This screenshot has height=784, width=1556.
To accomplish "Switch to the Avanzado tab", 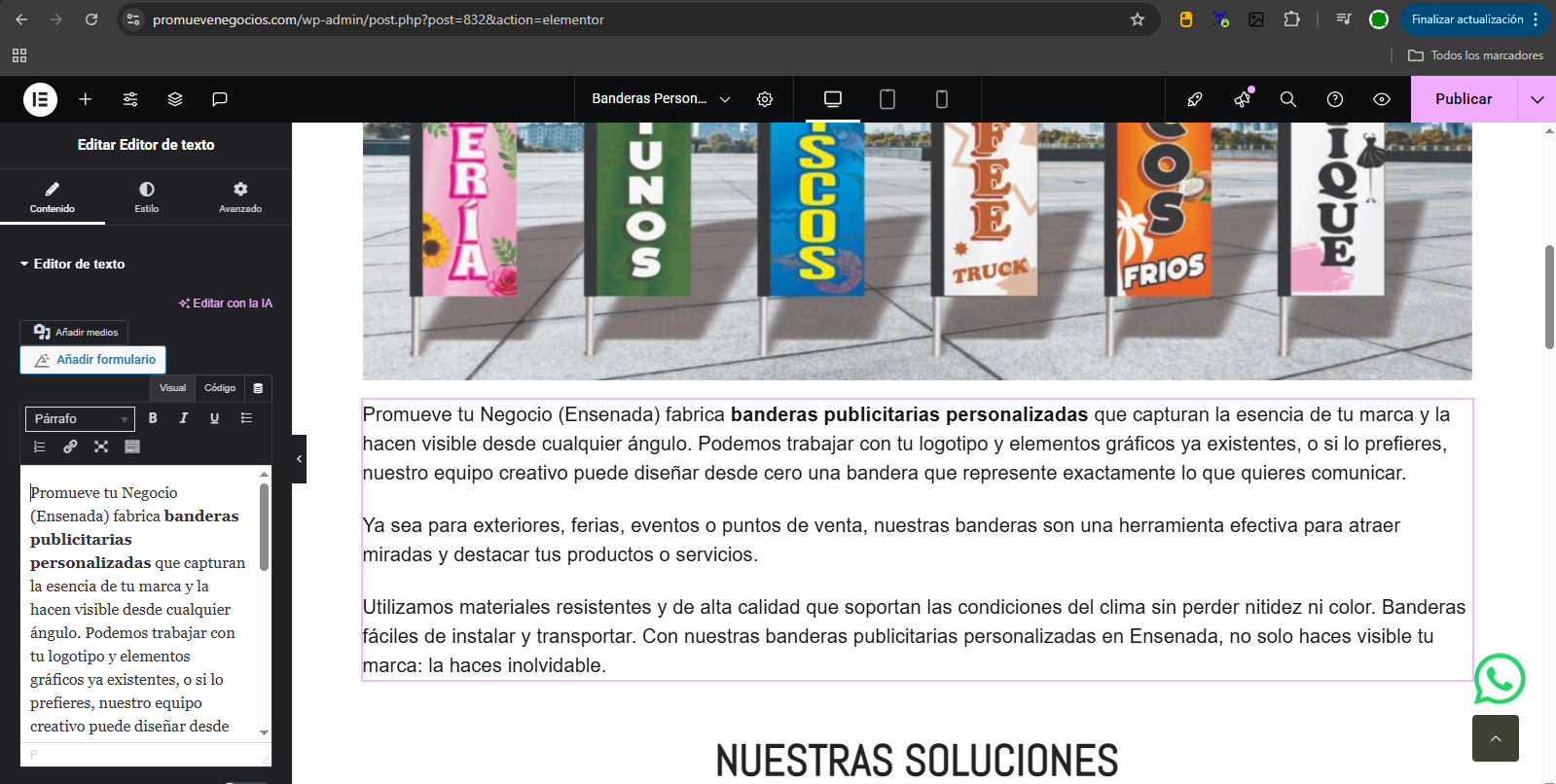I will point(240,196).
